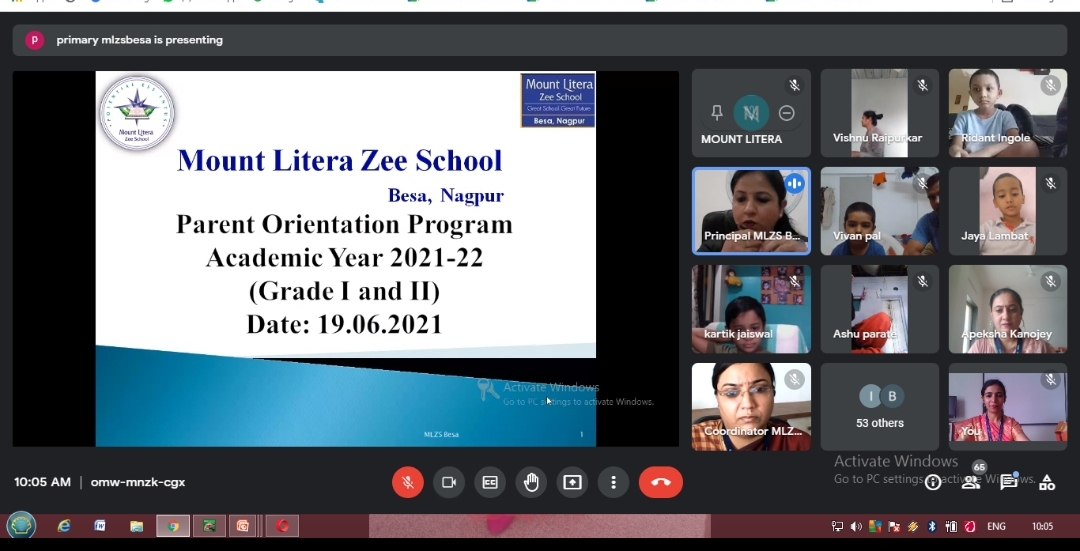Viewport: 1080px width, 551px height.
Task: Select Vishnu Raipurkar video tile
Action: click(x=880, y=113)
